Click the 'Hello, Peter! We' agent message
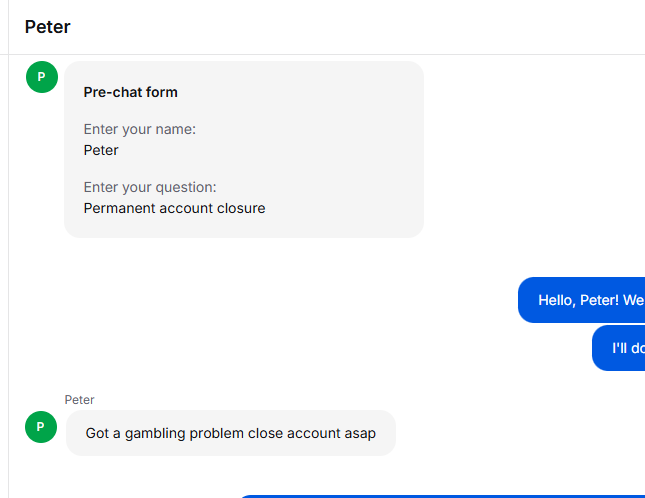The width and height of the screenshot is (645, 498). pos(581,300)
